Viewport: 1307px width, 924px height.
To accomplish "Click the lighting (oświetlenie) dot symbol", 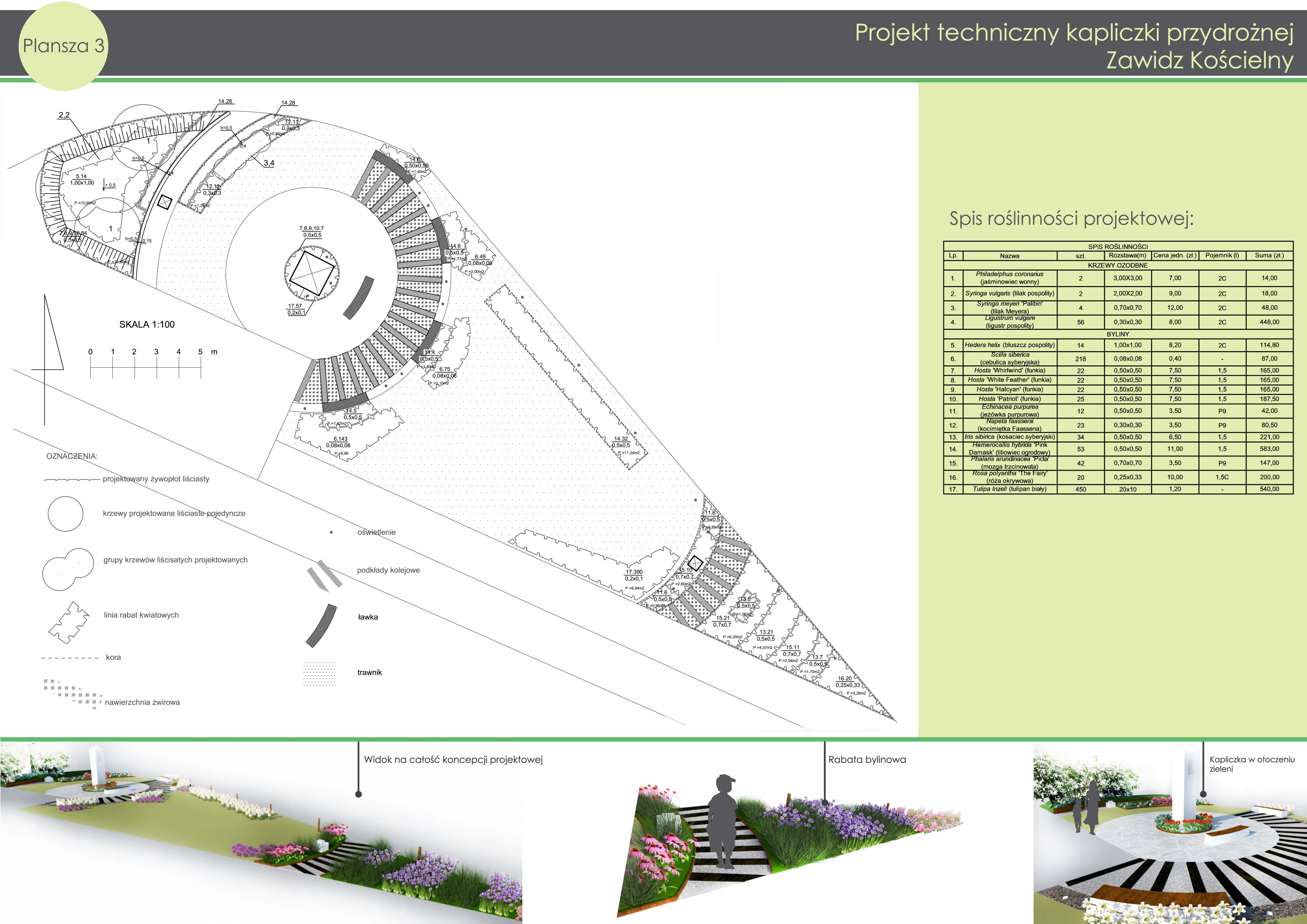I will [331, 532].
